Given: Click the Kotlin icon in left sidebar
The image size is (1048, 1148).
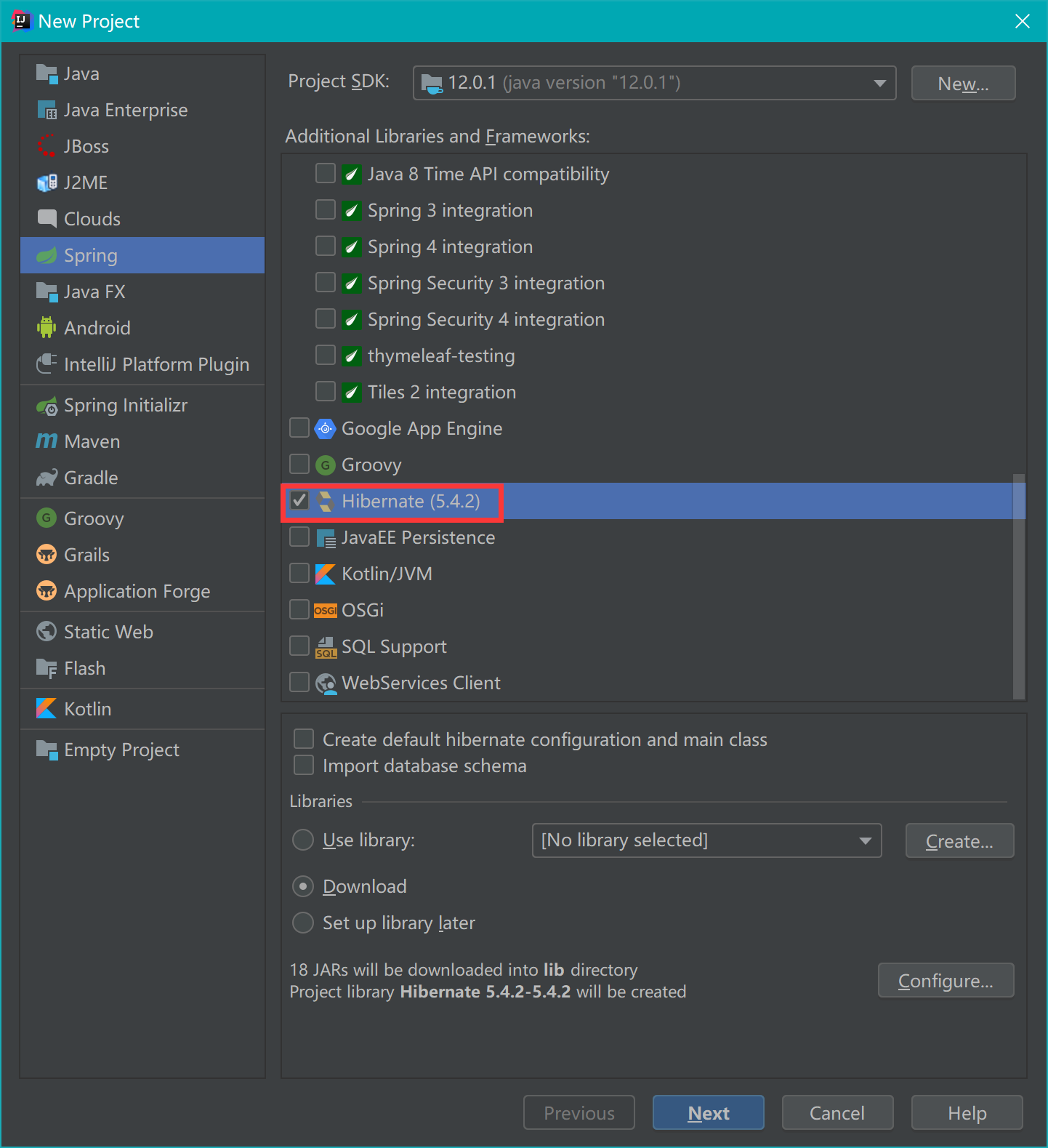Looking at the screenshot, I should click(x=47, y=709).
